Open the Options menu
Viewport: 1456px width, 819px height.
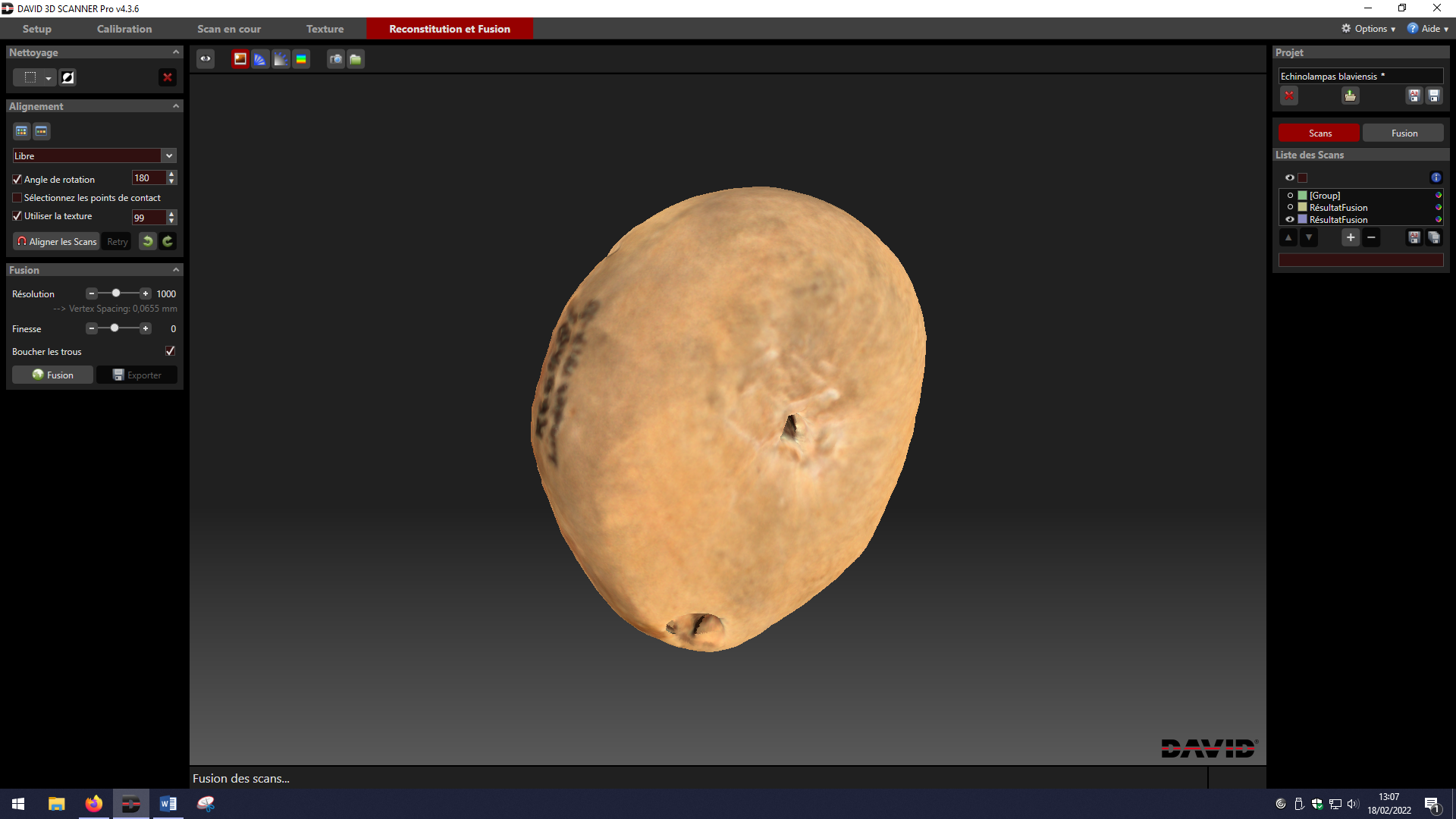tap(1368, 29)
